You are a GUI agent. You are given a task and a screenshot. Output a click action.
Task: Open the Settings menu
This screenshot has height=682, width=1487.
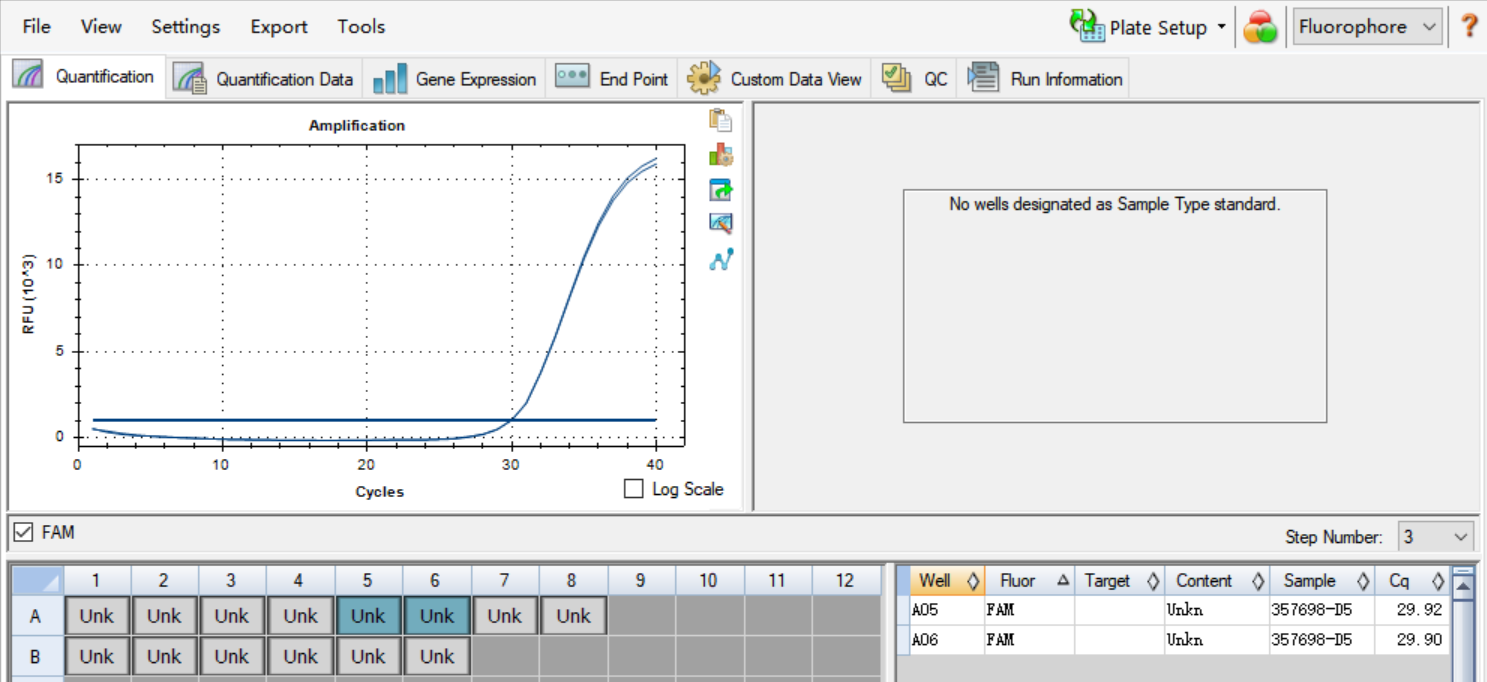(186, 27)
